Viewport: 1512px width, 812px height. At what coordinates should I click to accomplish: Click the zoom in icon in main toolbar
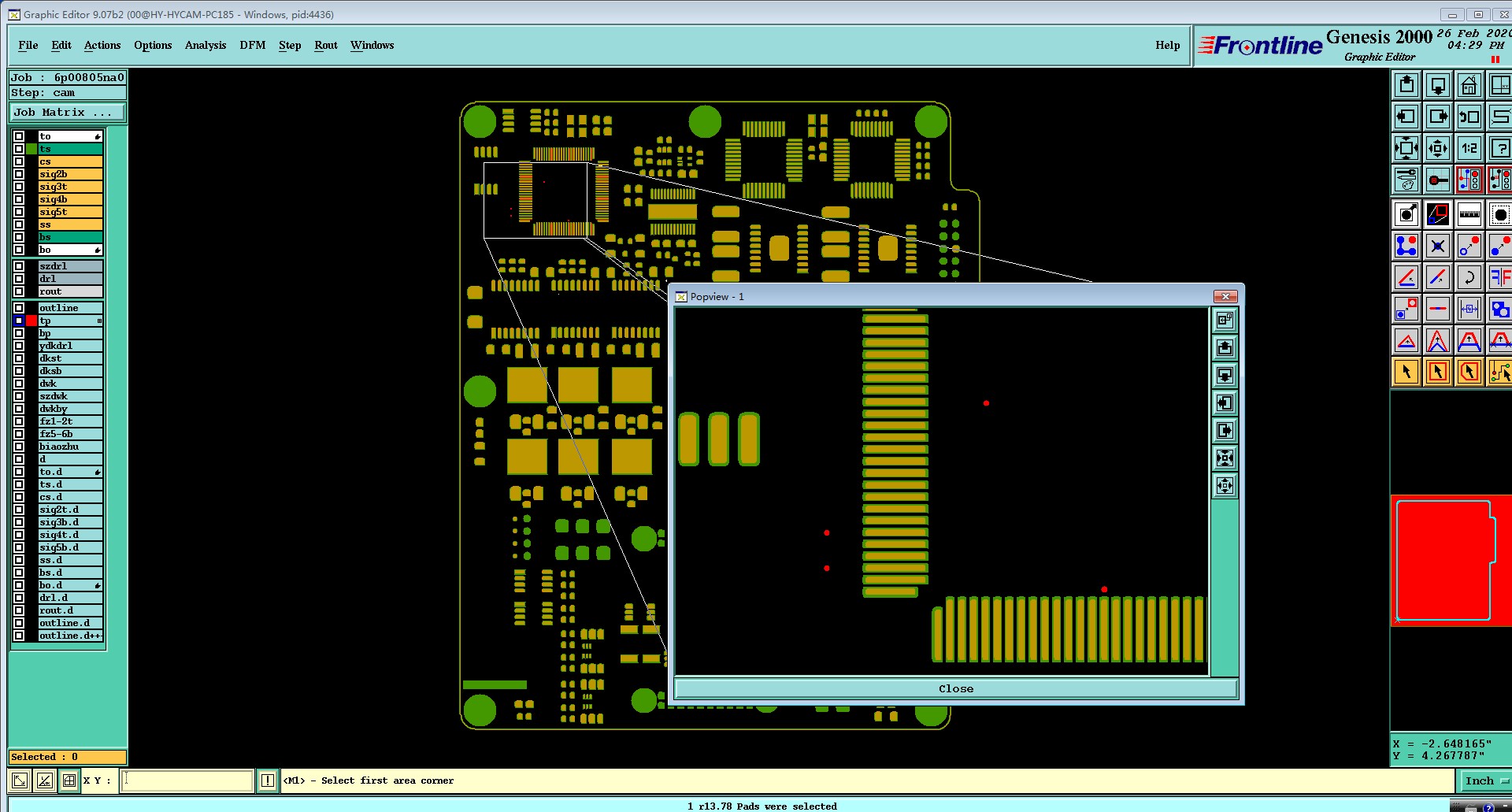tap(1406, 148)
